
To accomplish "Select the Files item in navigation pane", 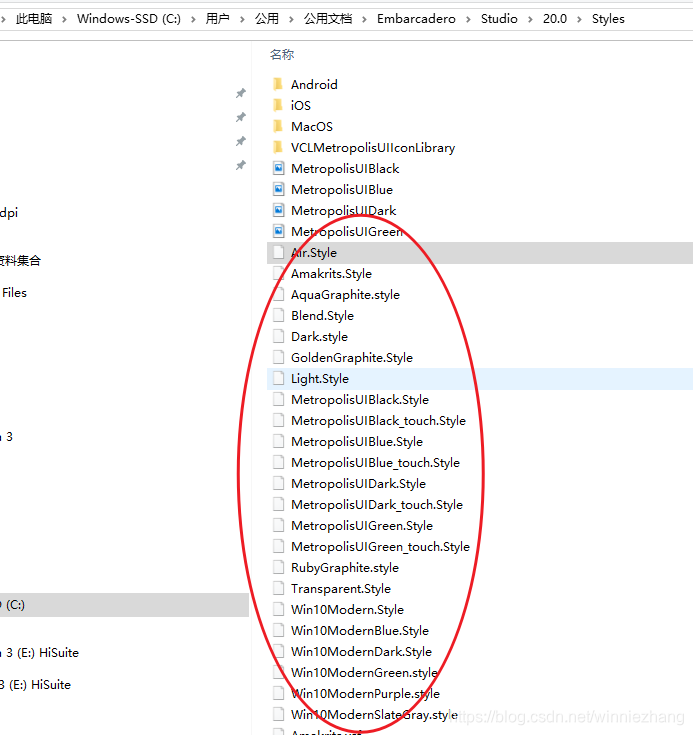I will click(14, 293).
